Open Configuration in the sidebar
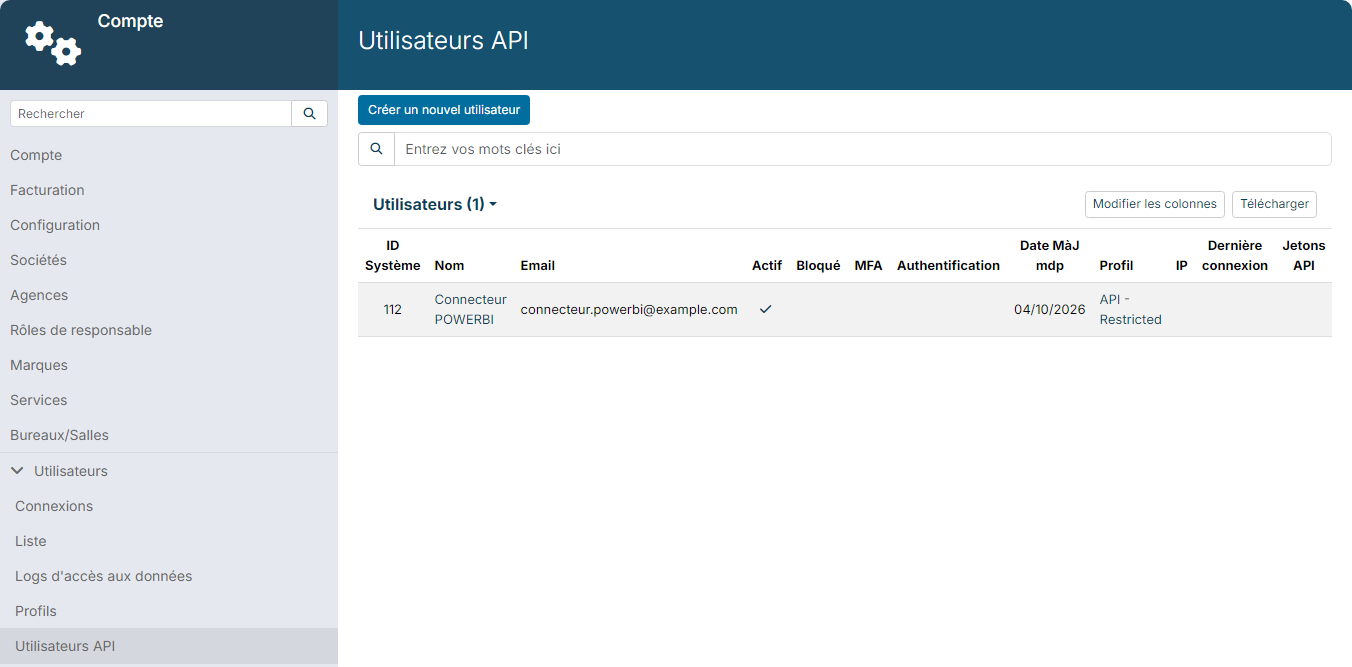 click(55, 225)
